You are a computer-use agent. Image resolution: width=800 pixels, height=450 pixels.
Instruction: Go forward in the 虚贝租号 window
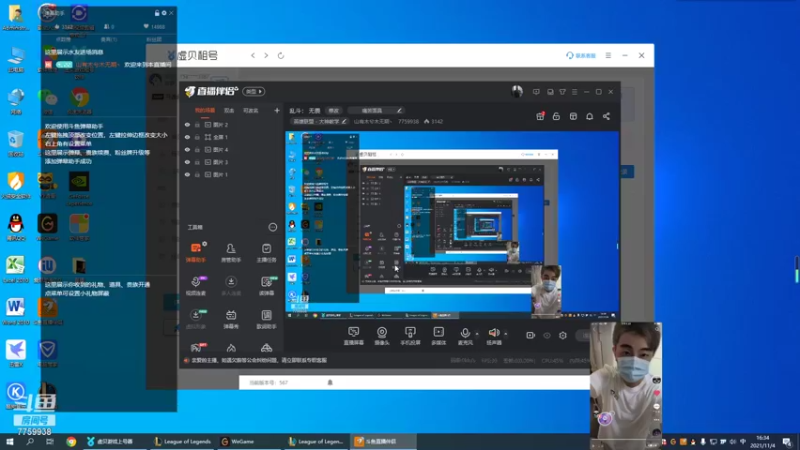(266, 55)
